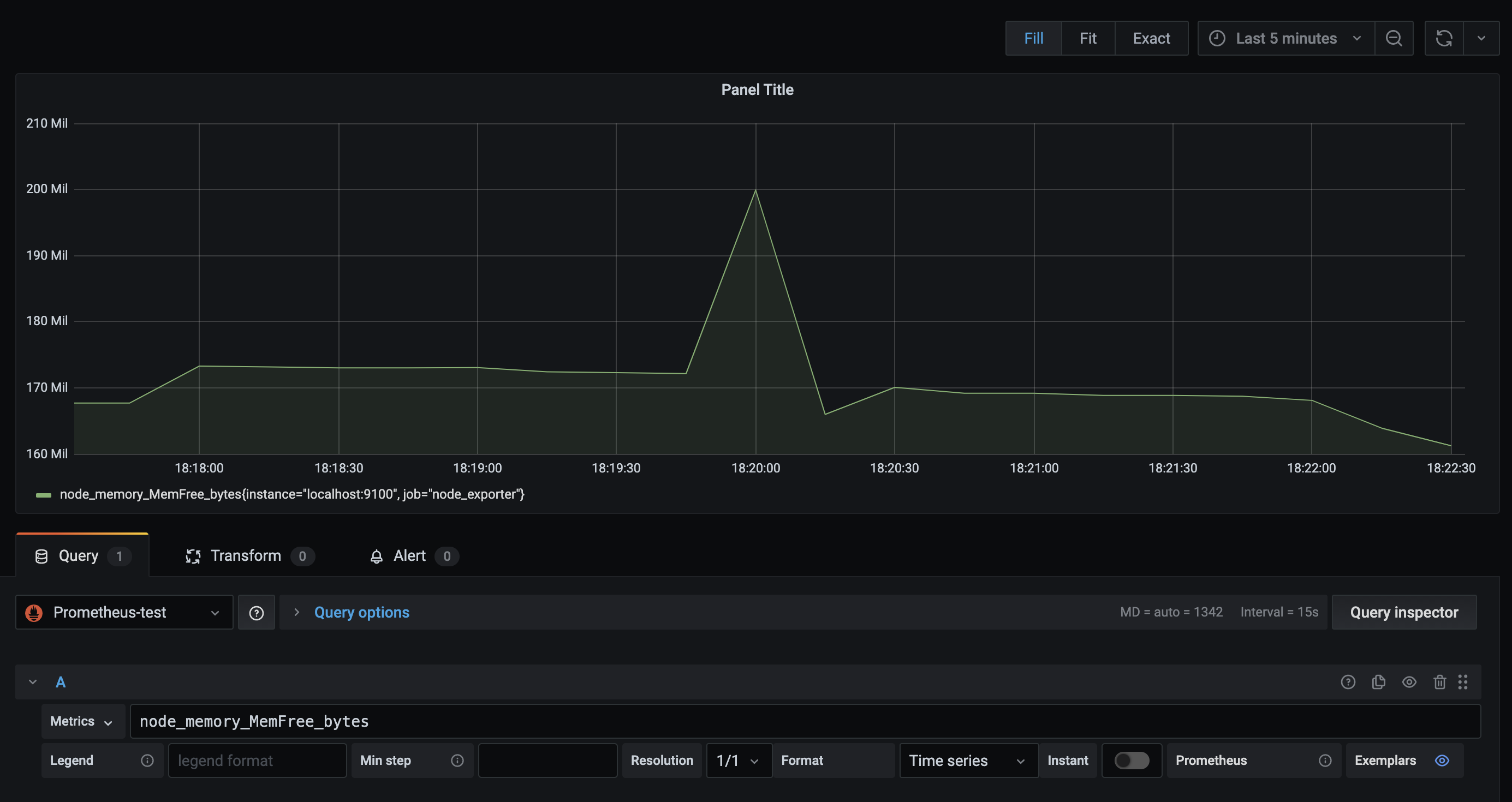Click the drag handle on query A
The height and width of the screenshot is (802, 1512).
[1463, 682]
